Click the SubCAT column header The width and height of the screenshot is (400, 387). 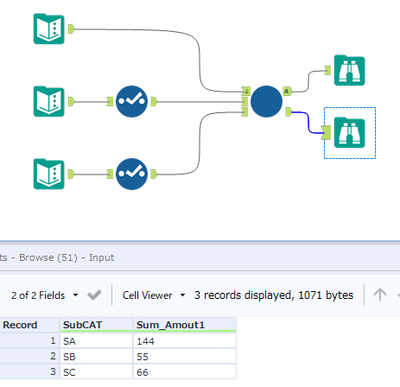click(96, 325)
